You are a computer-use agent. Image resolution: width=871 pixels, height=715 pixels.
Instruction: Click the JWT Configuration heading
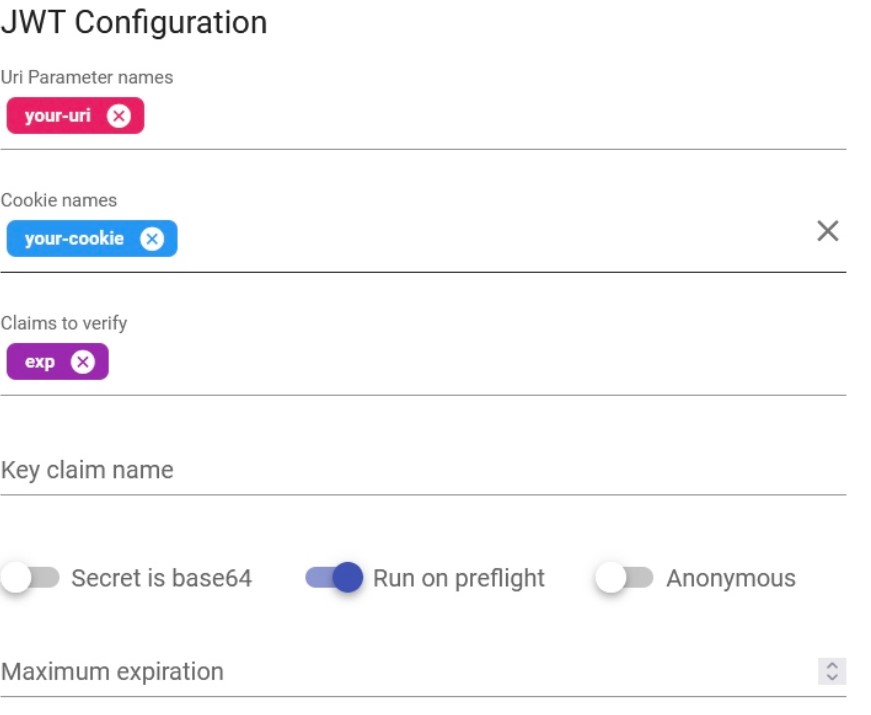(134, 22)
